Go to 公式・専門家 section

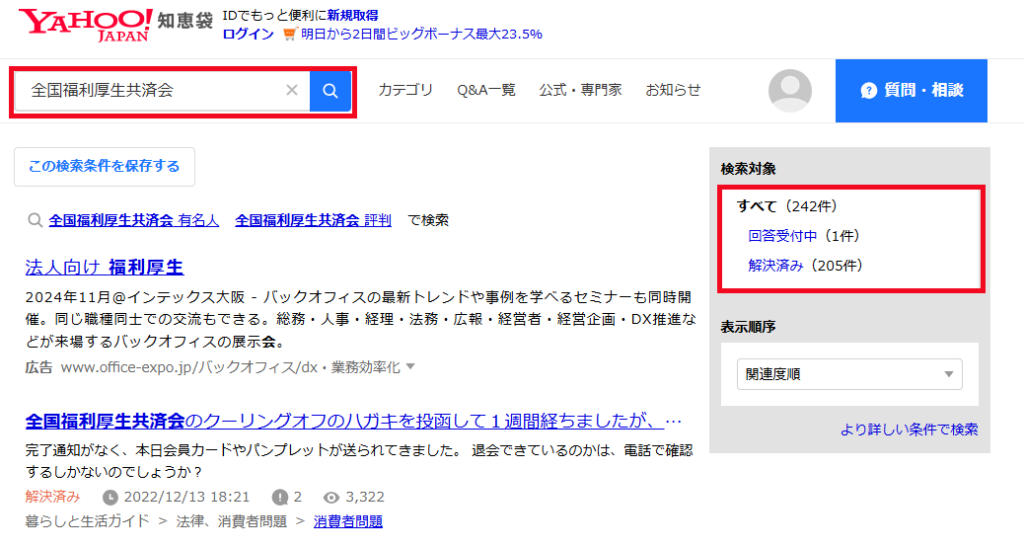click(x=580, y=90)
